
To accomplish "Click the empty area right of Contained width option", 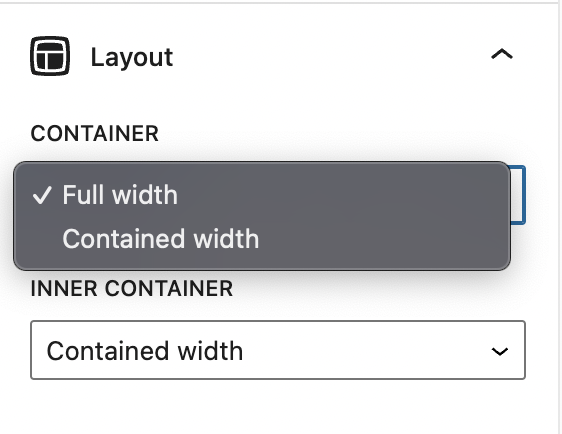I will click(382, 239).
